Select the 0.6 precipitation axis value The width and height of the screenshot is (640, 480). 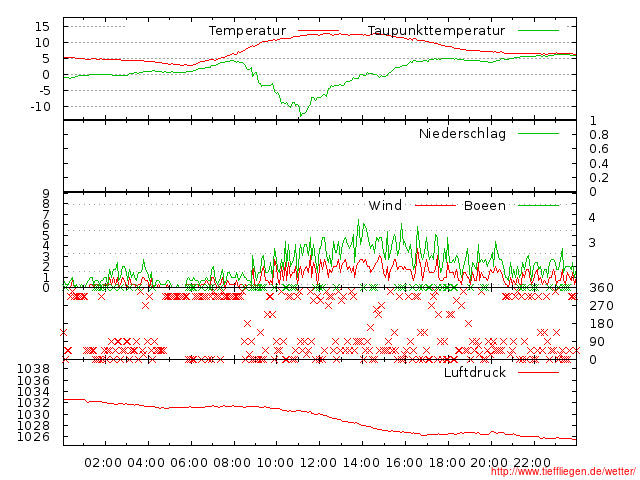pos(599,149)
